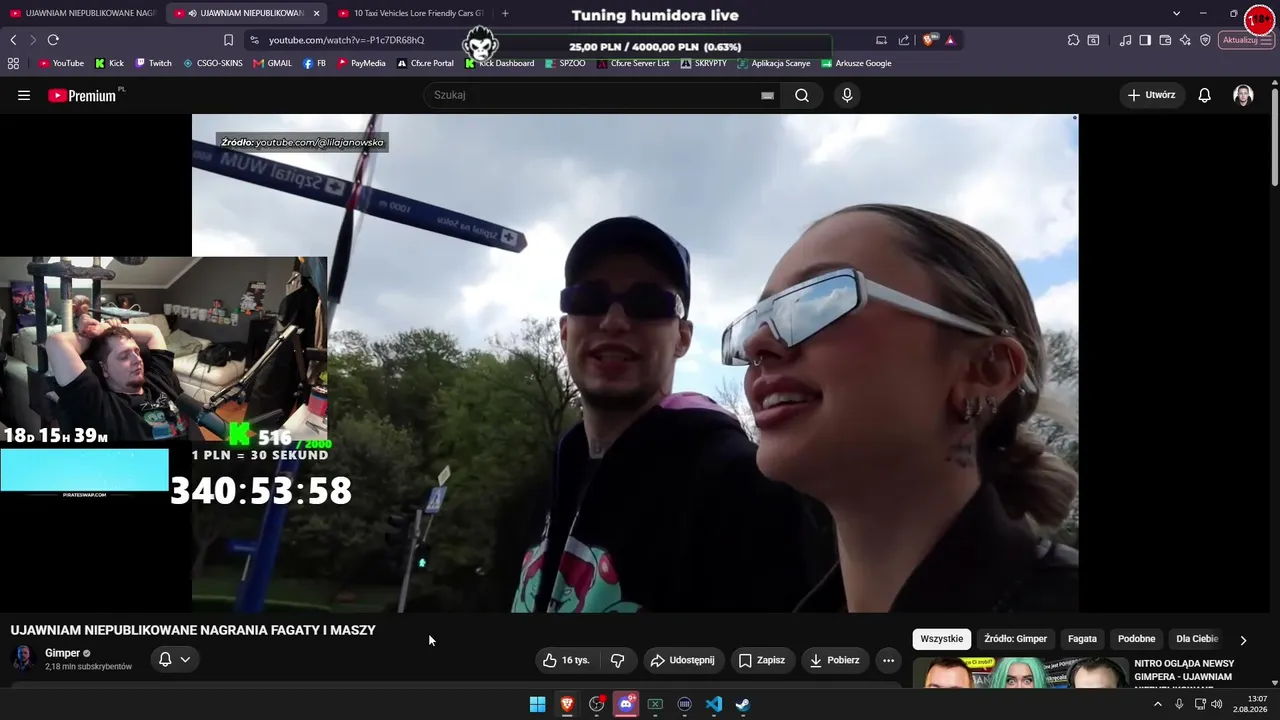Open YouTube notifications bell
The image size is (1280, 720).
click(1205, 95)
